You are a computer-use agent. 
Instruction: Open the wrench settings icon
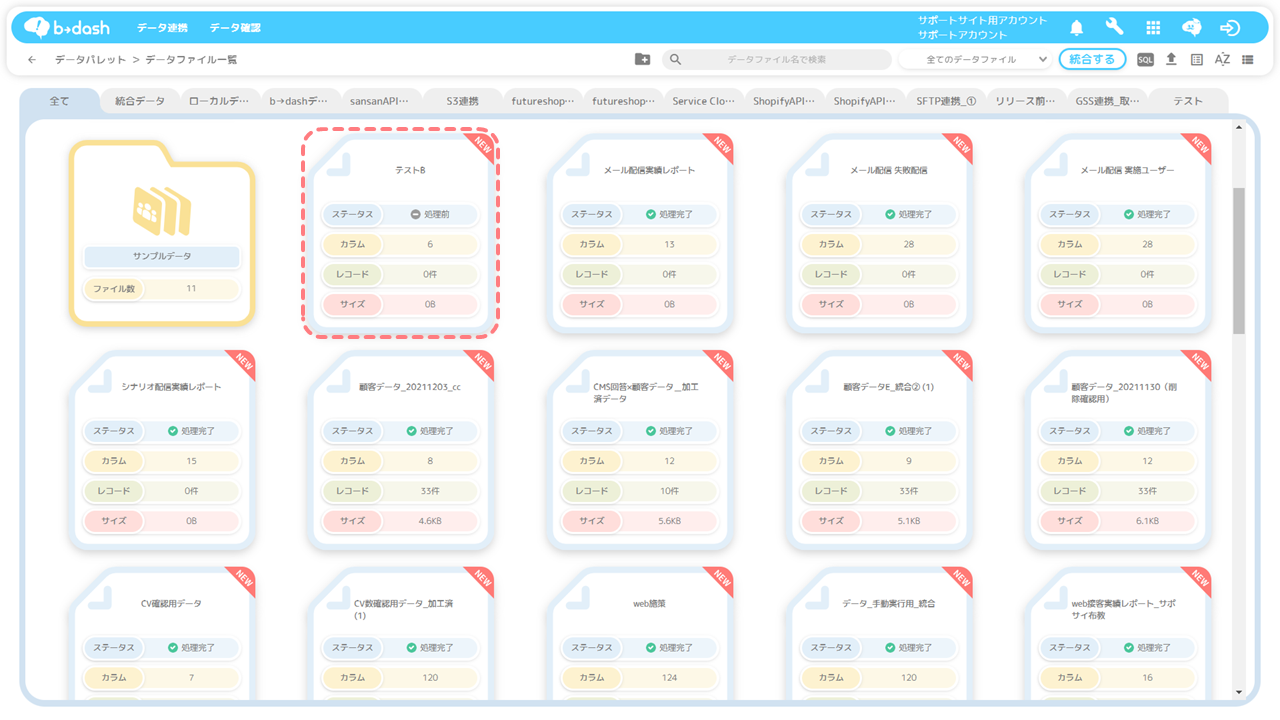pos(1114,28)
